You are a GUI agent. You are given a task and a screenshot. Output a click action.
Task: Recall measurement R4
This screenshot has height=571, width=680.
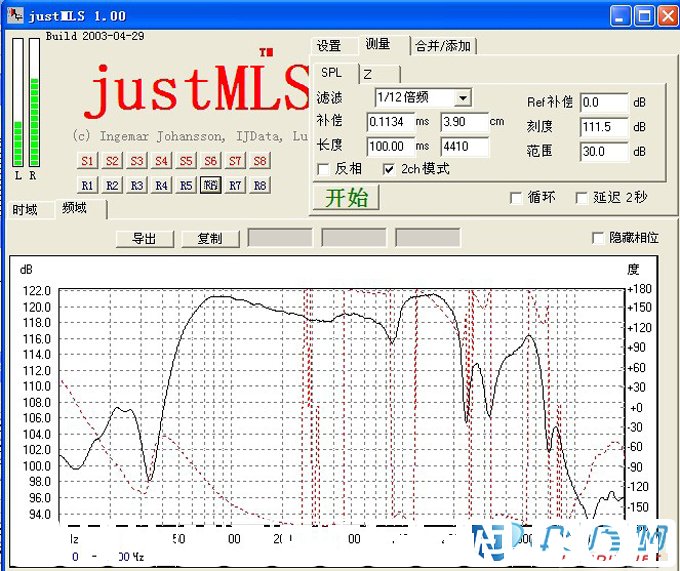coord(161,186)
